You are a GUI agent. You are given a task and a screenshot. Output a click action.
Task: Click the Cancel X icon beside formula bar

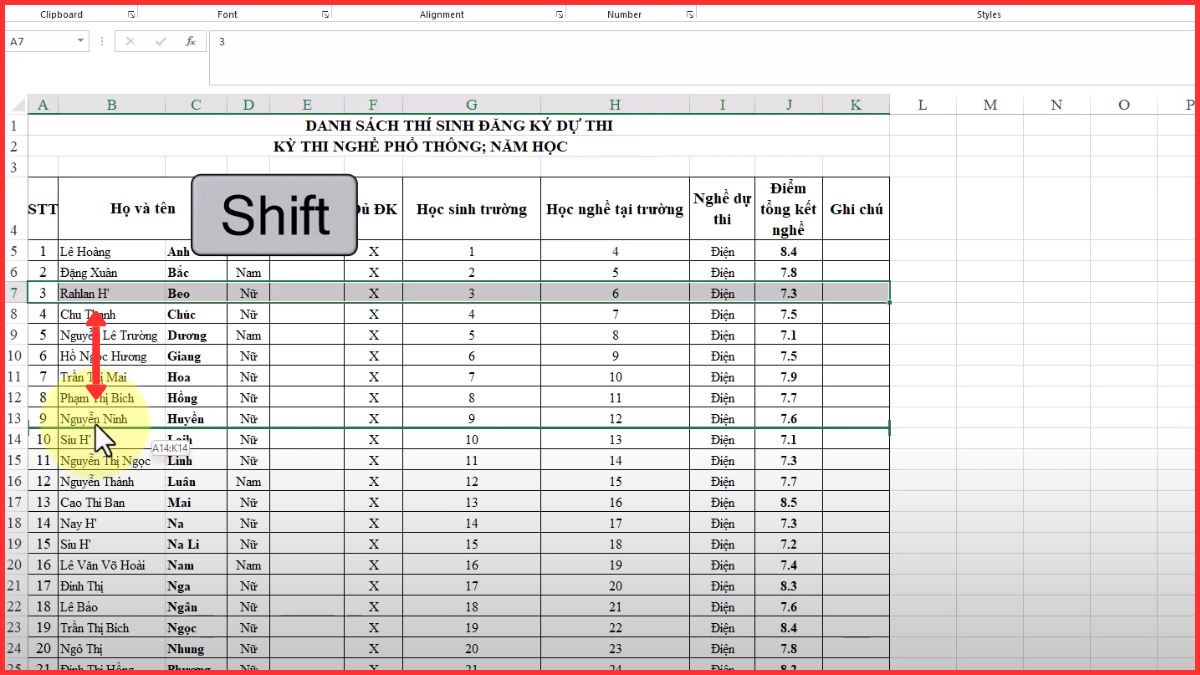pos(130,41)
